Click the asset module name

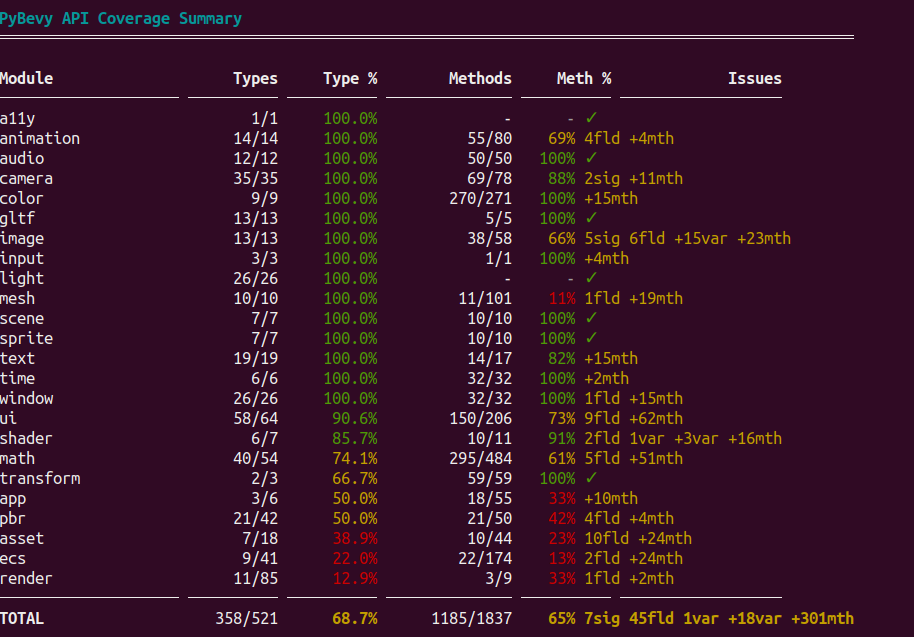22,539
